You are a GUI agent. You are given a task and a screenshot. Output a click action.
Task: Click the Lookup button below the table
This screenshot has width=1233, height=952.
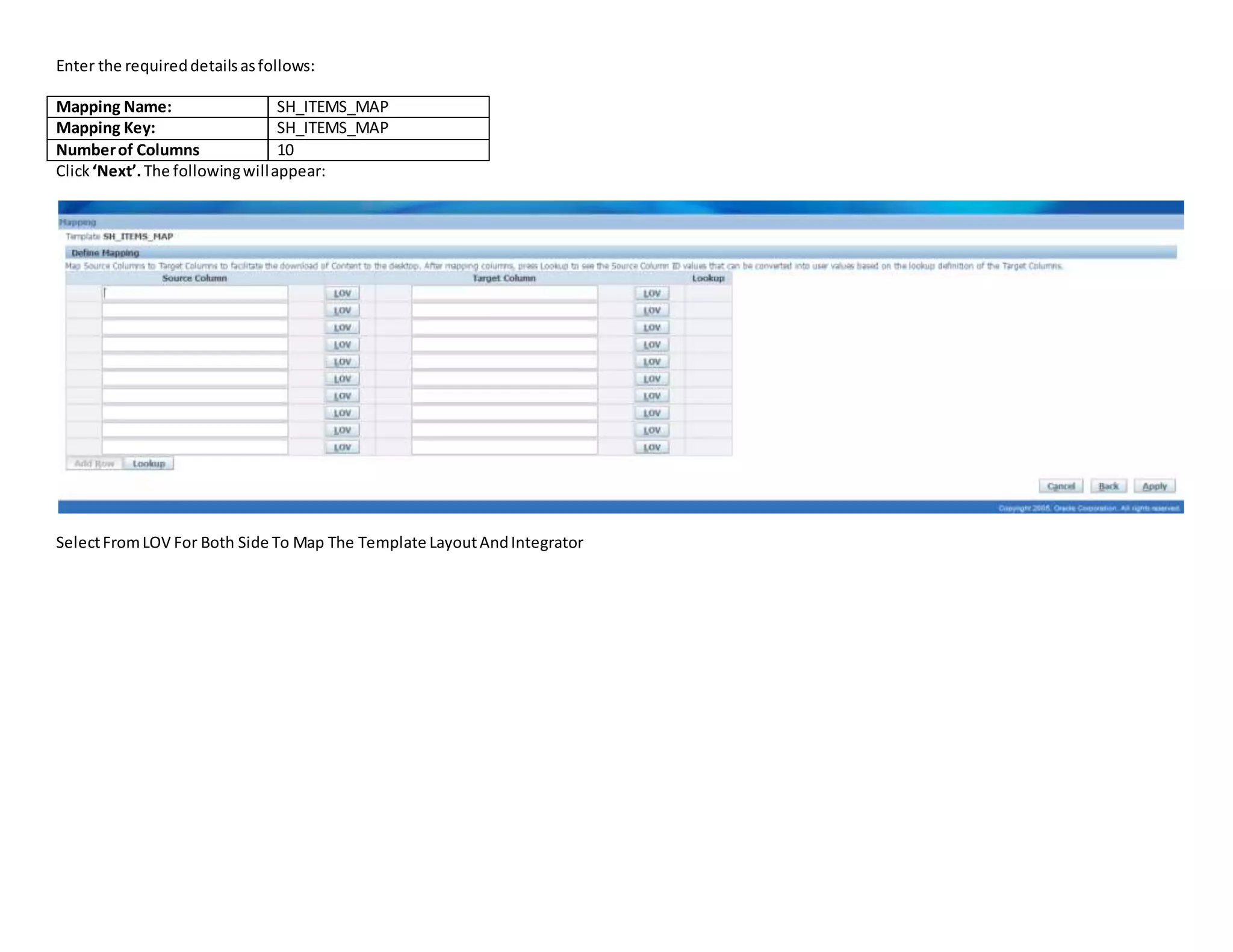[x=149, y=463]
